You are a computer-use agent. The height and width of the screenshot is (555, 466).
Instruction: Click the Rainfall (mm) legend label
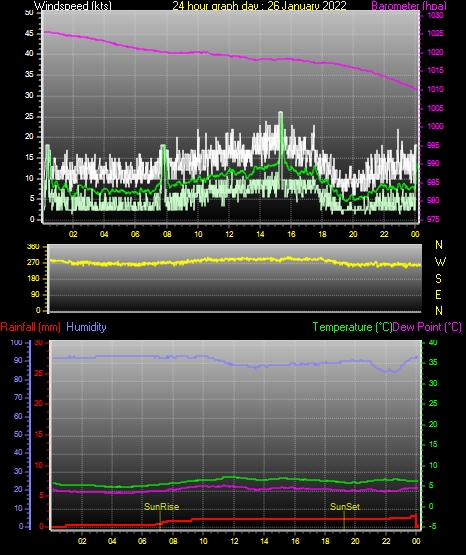tap(30, 327)
